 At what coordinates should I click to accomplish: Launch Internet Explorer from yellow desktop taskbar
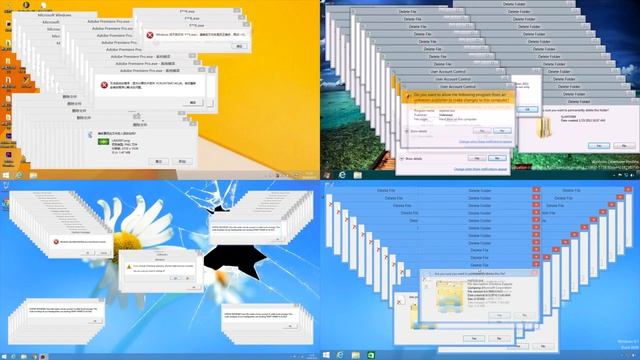click(19, 176)
